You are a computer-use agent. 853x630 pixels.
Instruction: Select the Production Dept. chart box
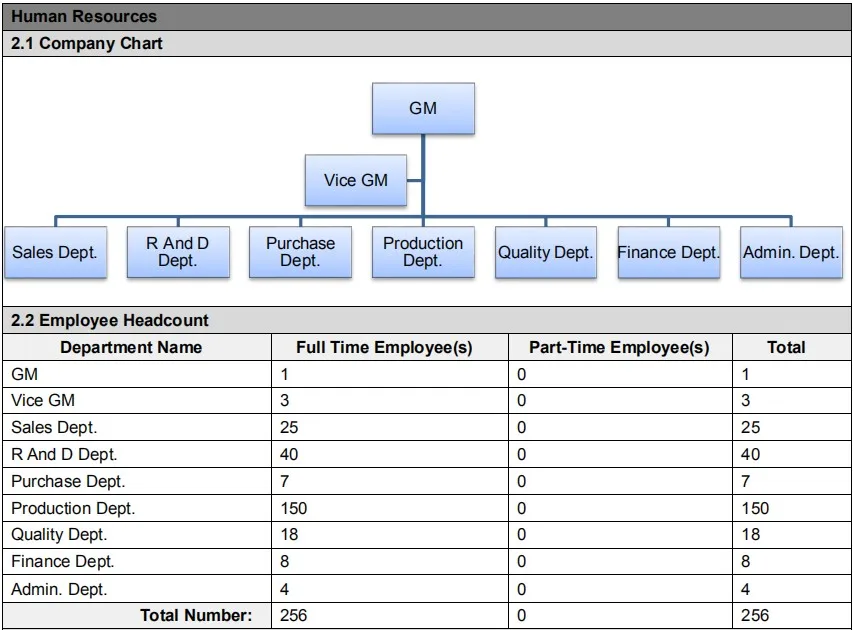click(423, 252)
